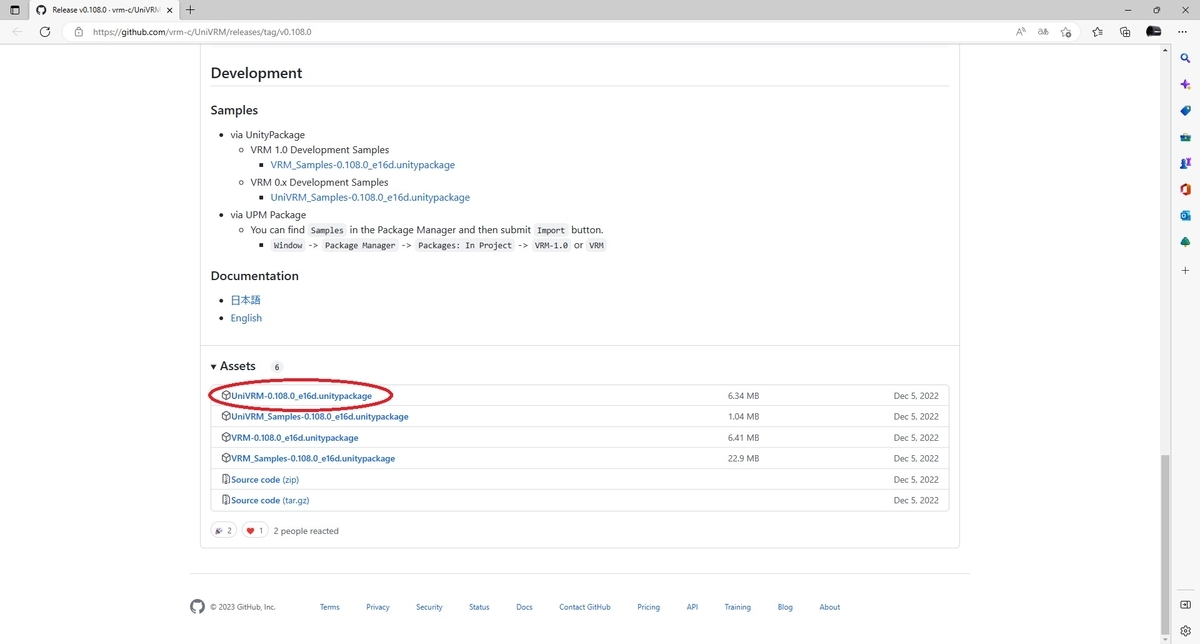Open UniVRM_Samples link under VRM 0.x Samples
Screen dimensions: 1200x644
370,198
